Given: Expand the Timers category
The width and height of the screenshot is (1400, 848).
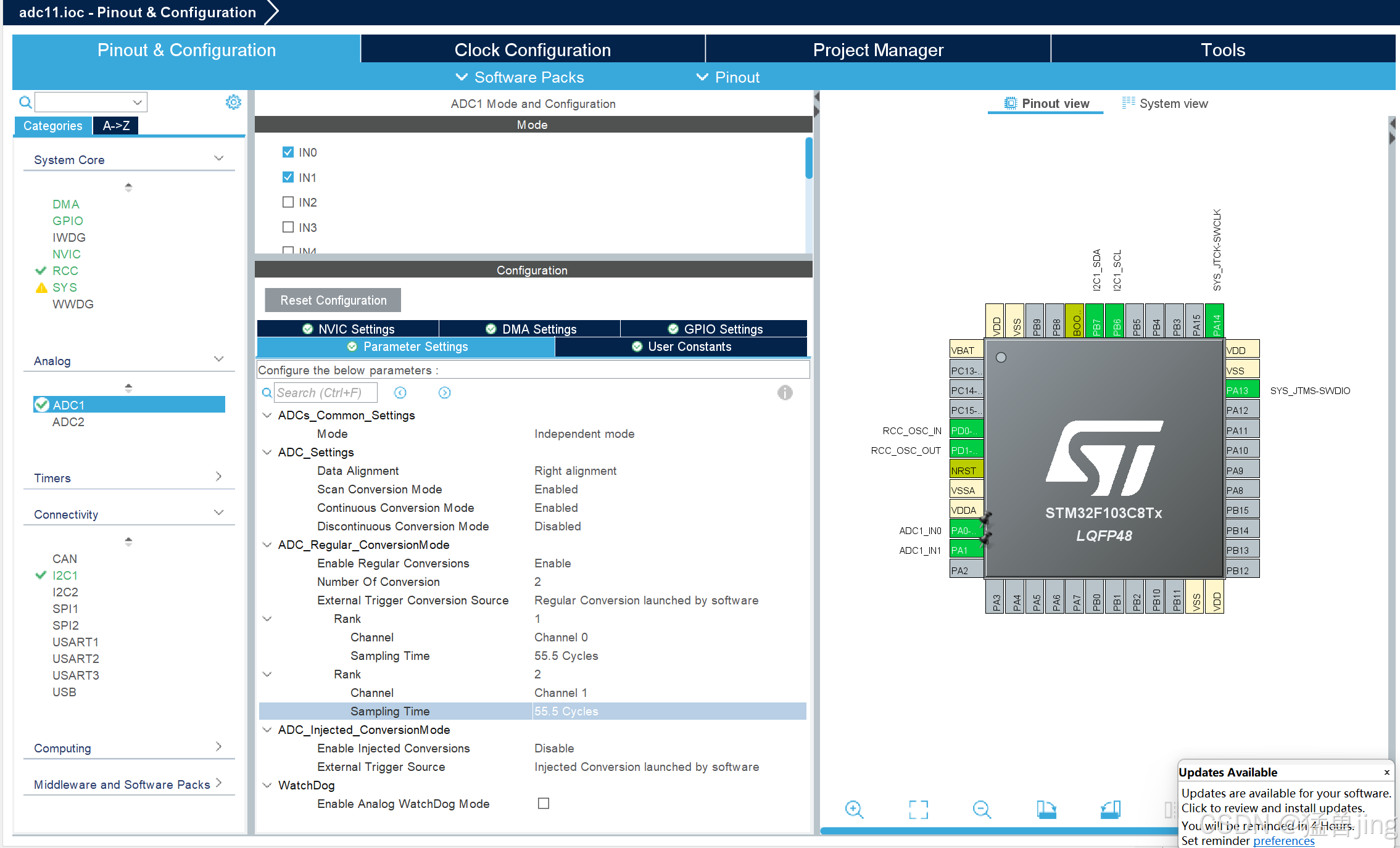Looking at the screenshot, I should (219, 476).
